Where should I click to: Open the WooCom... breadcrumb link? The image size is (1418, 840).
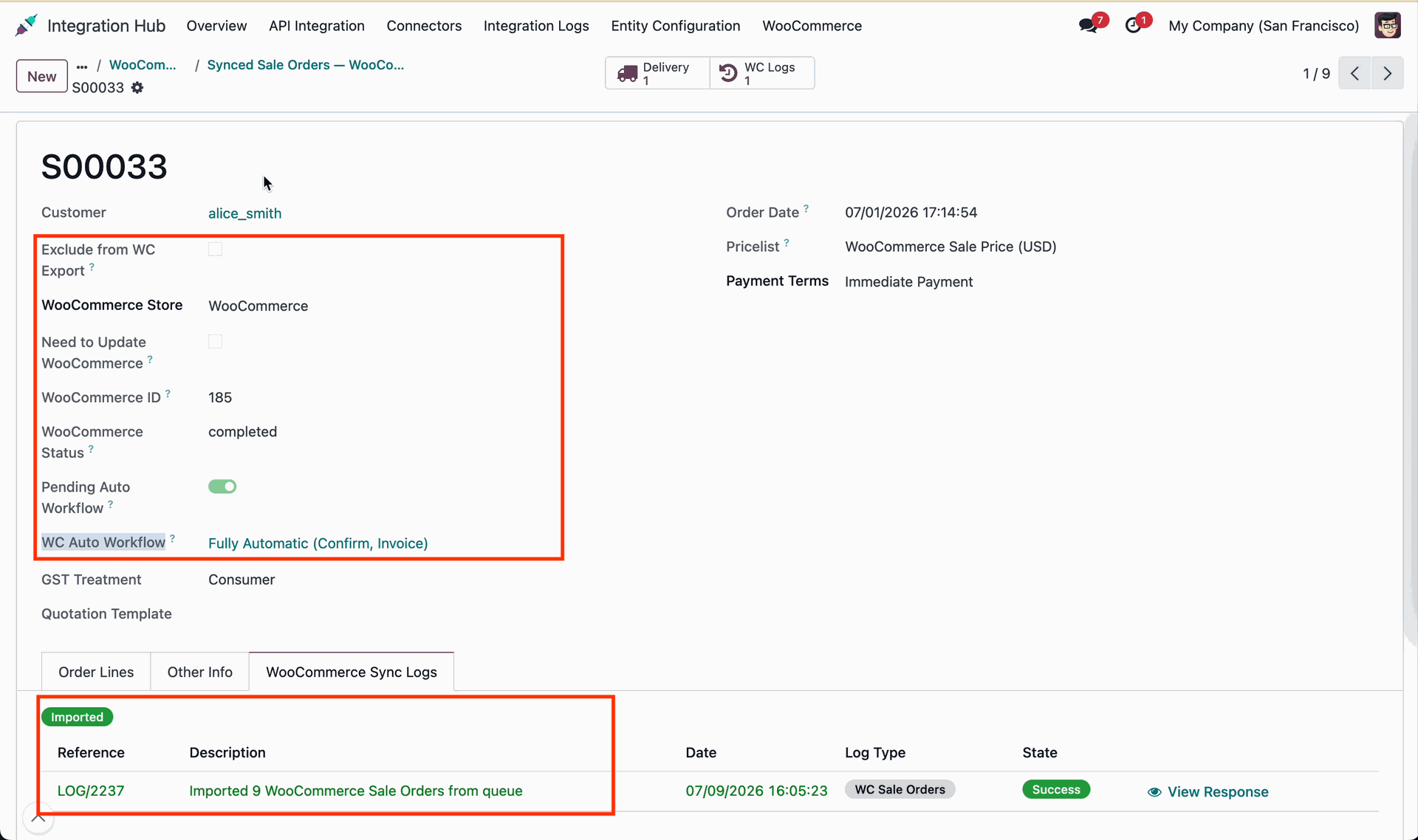pyautogui.click(x=143, y=65)
